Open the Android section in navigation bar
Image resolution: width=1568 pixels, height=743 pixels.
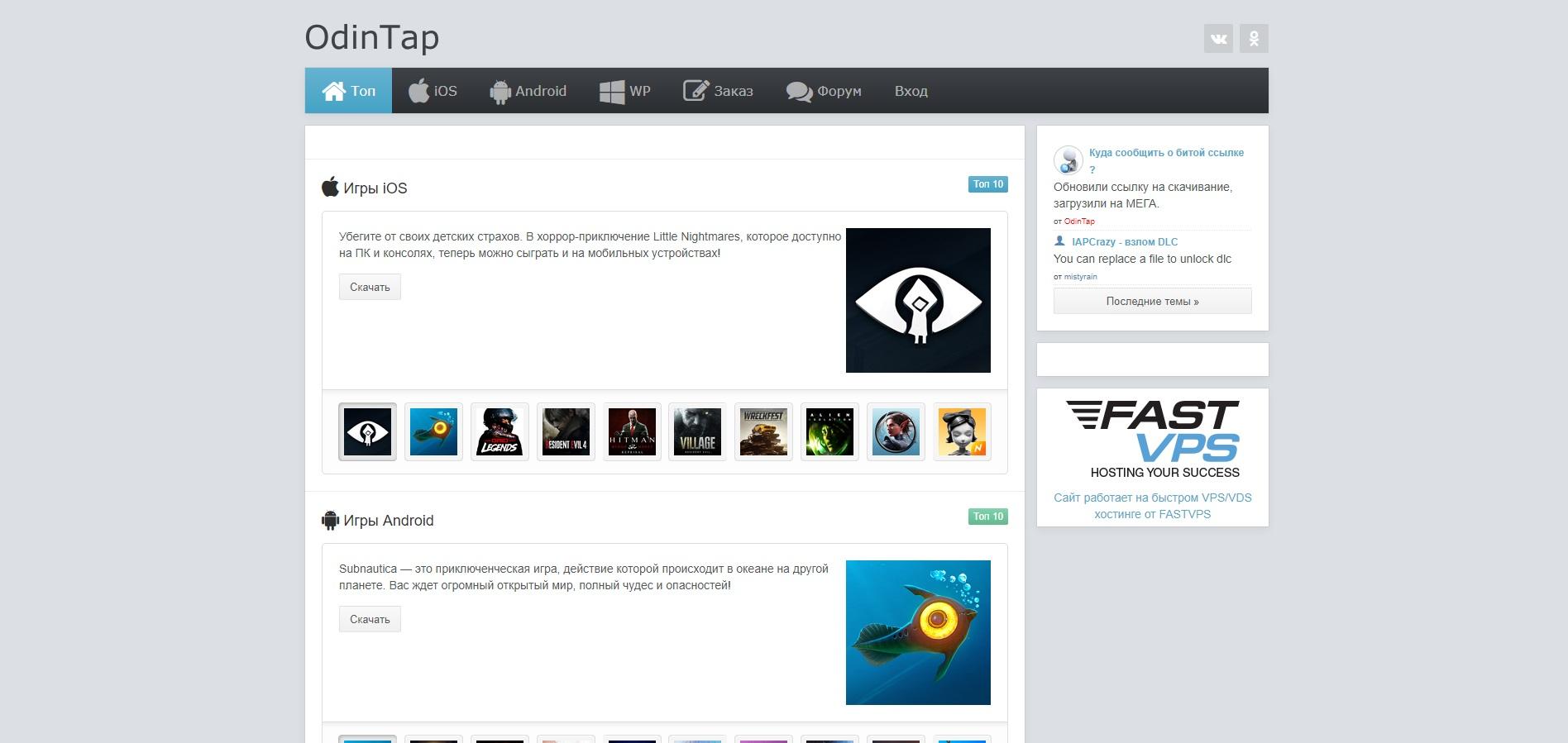[x=528, y=91]
